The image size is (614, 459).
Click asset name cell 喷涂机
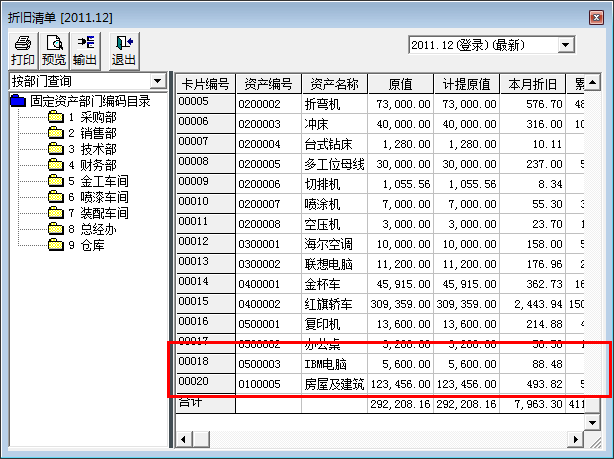(334, 204)
